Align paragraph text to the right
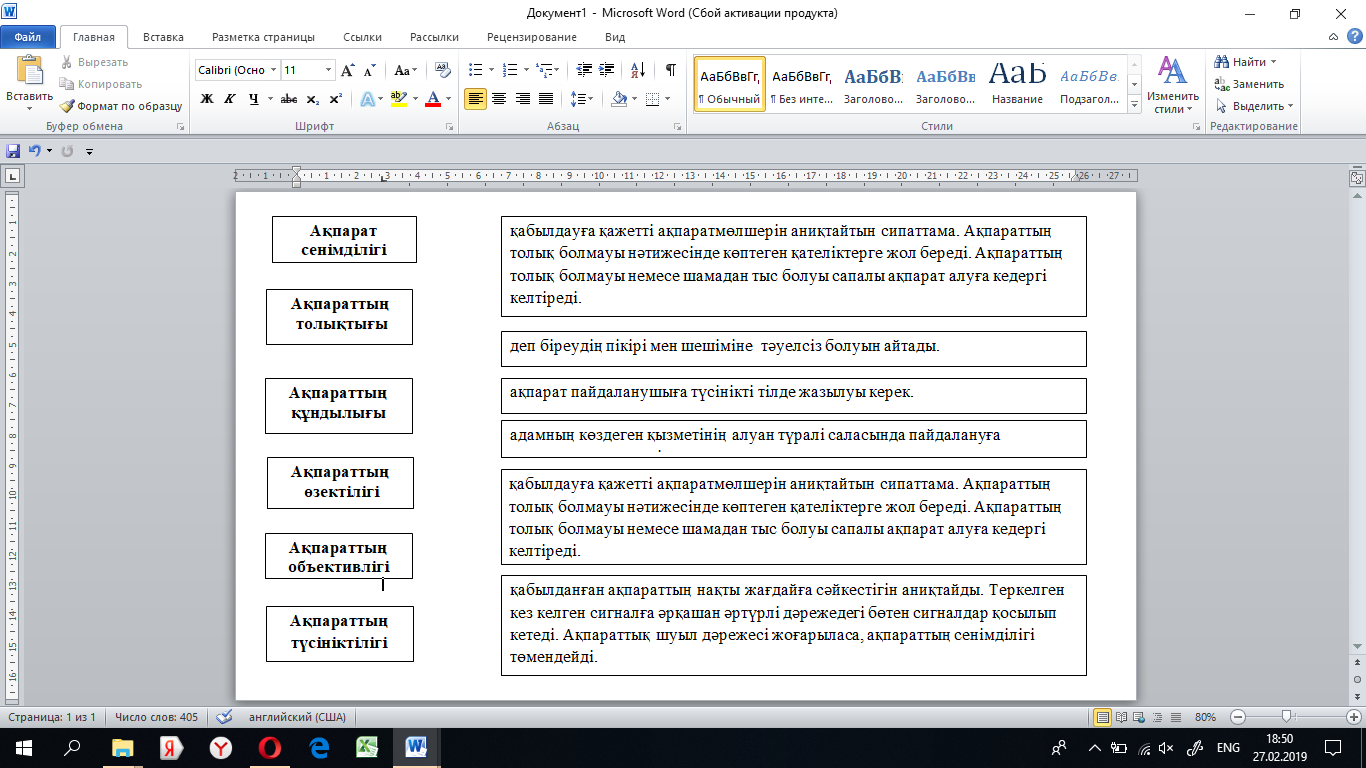 522,99
